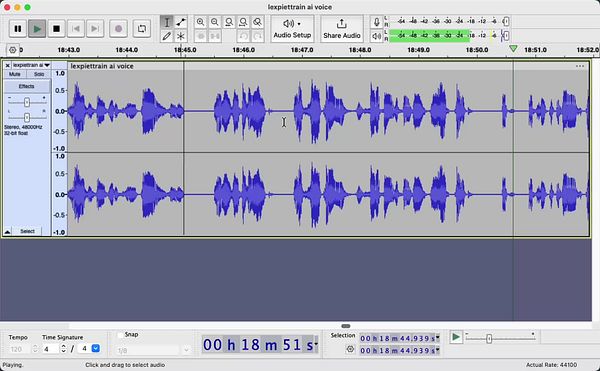Fit selection to width zoom icon
This screenshot has height=371, width=600.
coord(229,22)
